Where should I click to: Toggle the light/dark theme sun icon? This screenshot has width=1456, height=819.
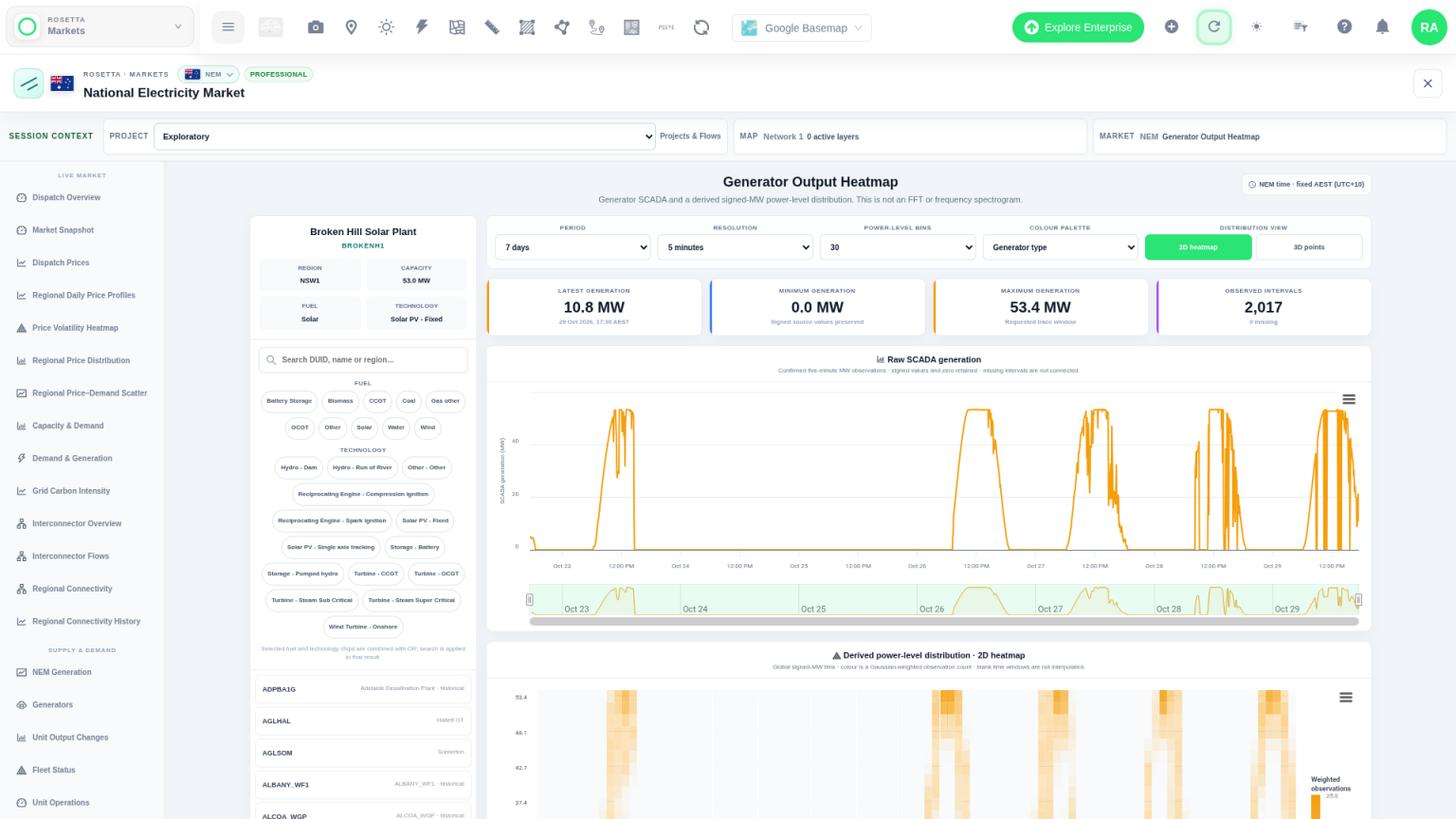(x=1256, y=27)
